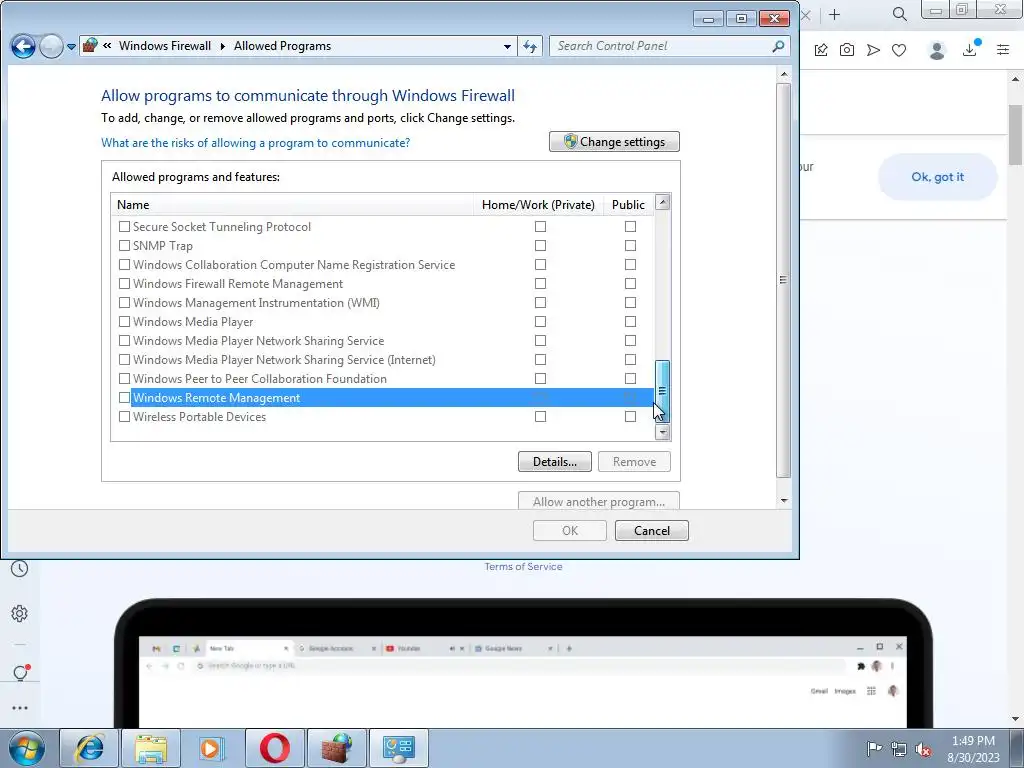1024x768 pixels.
Task: Select Windows Collaboration Computer Name Registration Service row
Action: (x=382, y=264)
